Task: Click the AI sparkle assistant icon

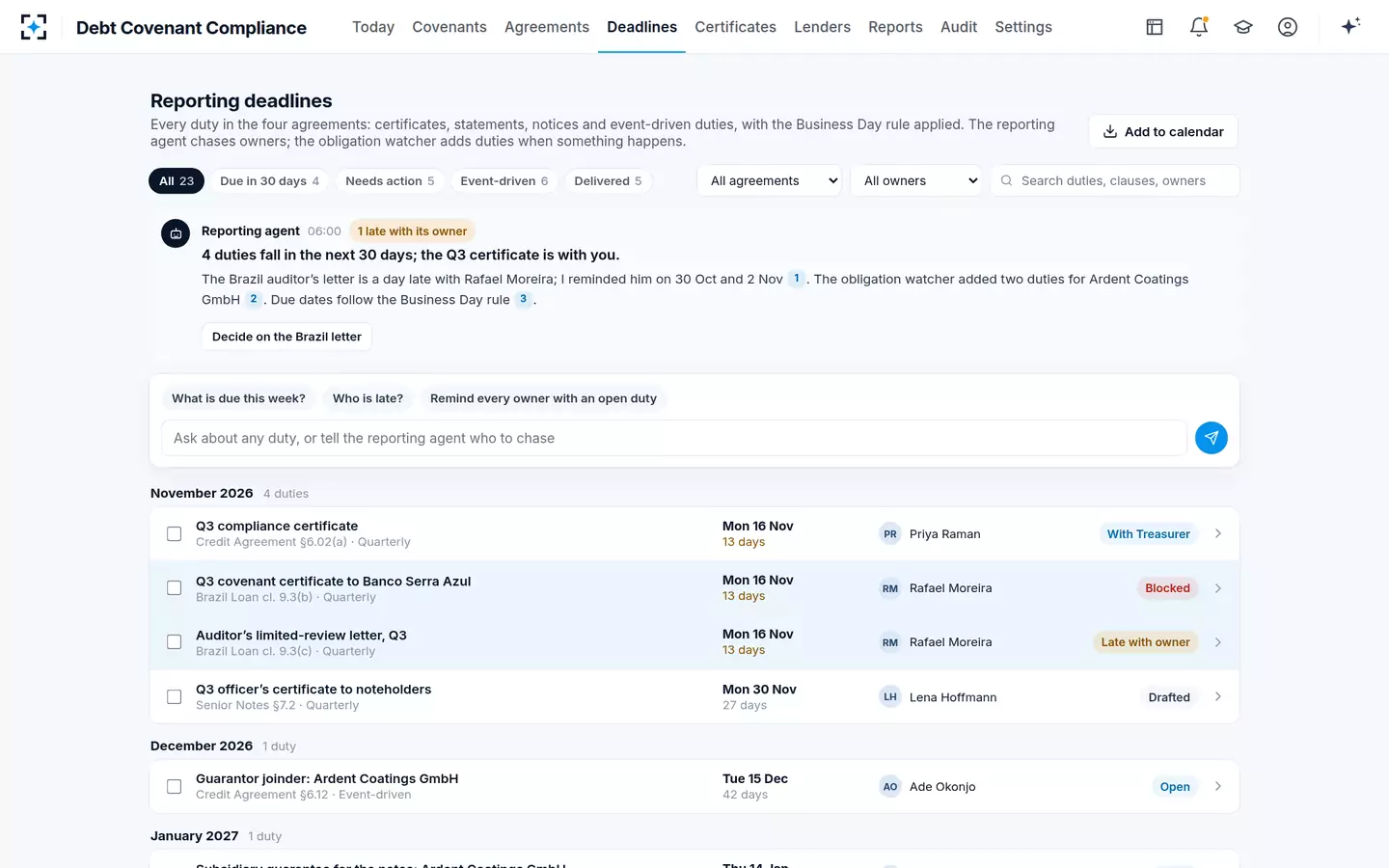Action: [x=1350, y=27]
